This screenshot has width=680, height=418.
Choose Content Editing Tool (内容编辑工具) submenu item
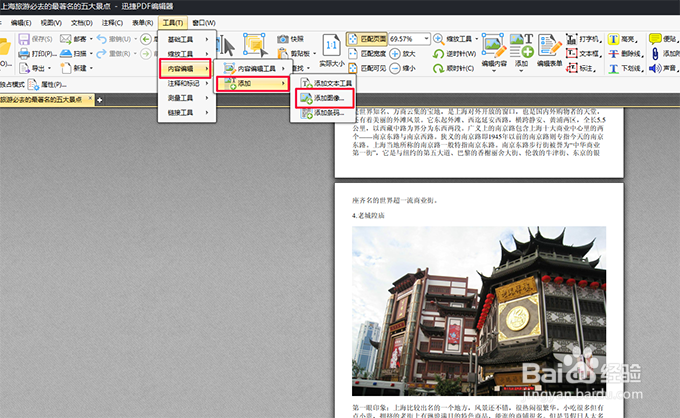point(252,69)
